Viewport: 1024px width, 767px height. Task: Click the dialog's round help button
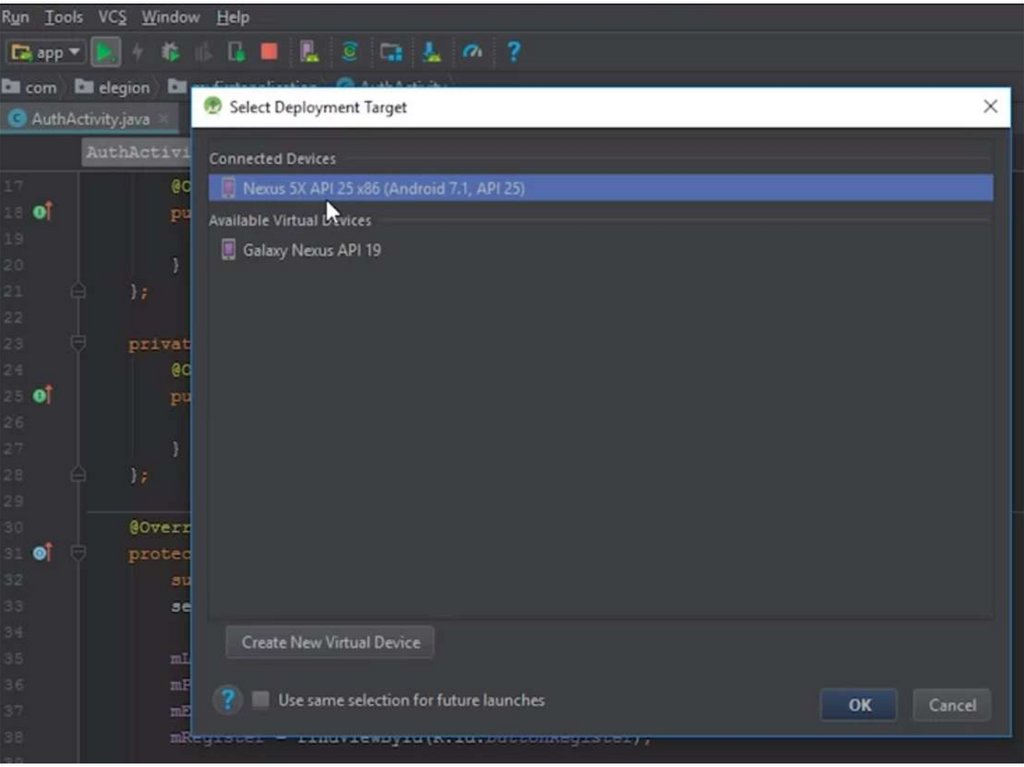[228, 700]
